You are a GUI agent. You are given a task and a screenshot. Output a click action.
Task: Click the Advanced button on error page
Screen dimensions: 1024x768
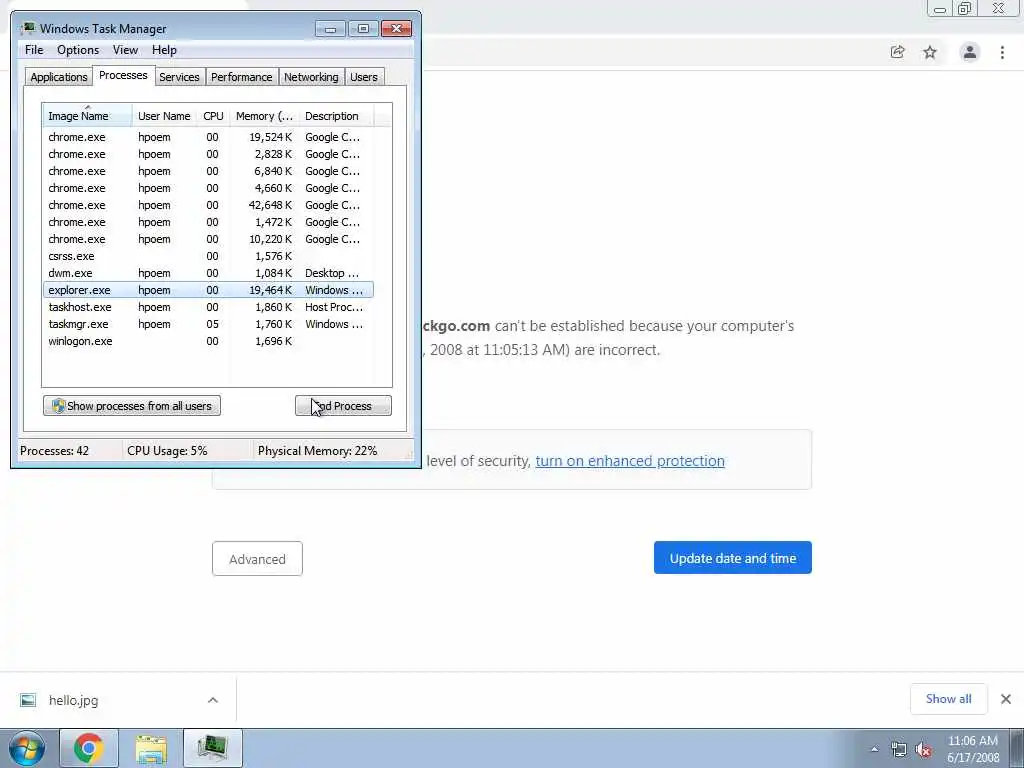257,559
